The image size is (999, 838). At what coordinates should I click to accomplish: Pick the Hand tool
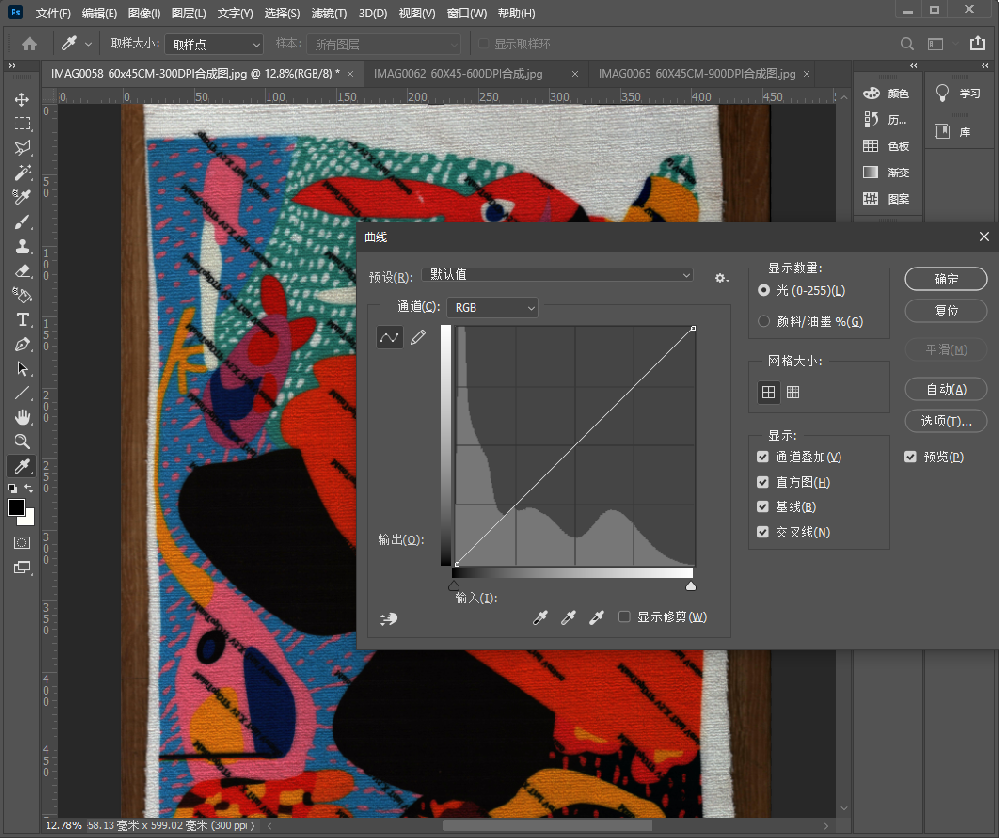coord(22,417)
